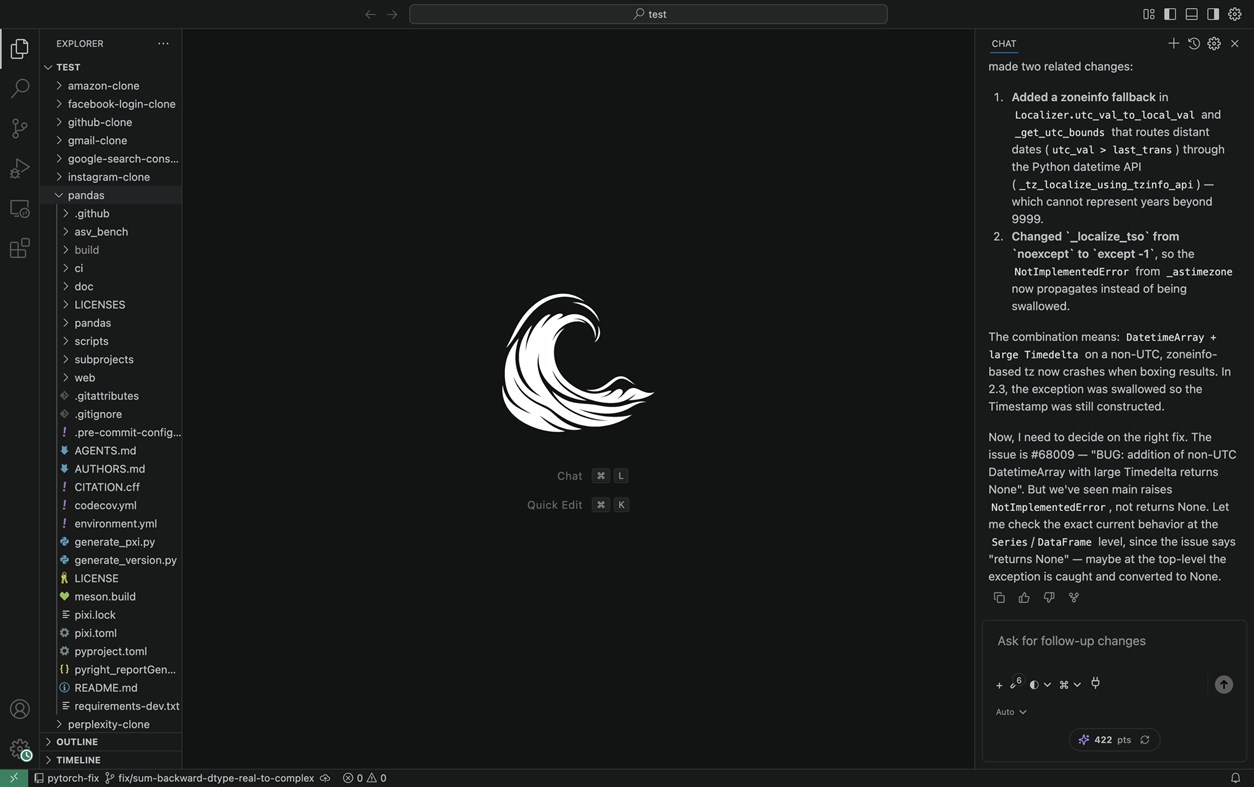Image resolution: width=1254 pixels, height=787 pixels.
Task: Click the Quick Edit shortcut hint
Action: [578, 505]
